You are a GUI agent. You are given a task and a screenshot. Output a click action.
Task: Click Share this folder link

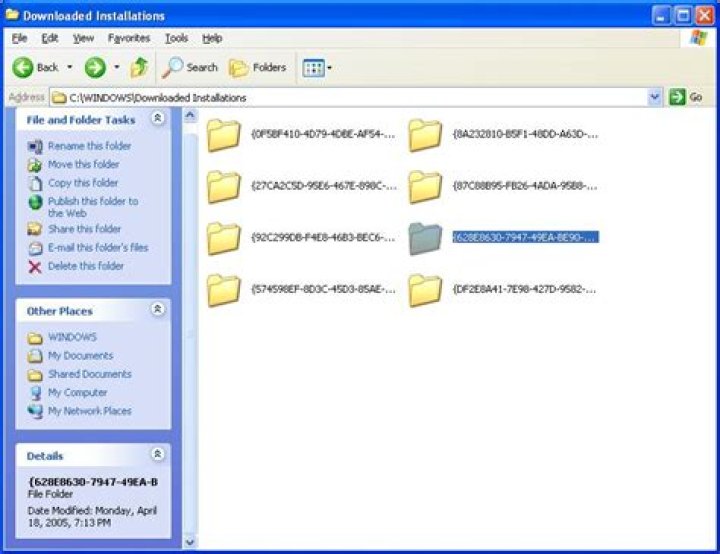pos(84,229)
